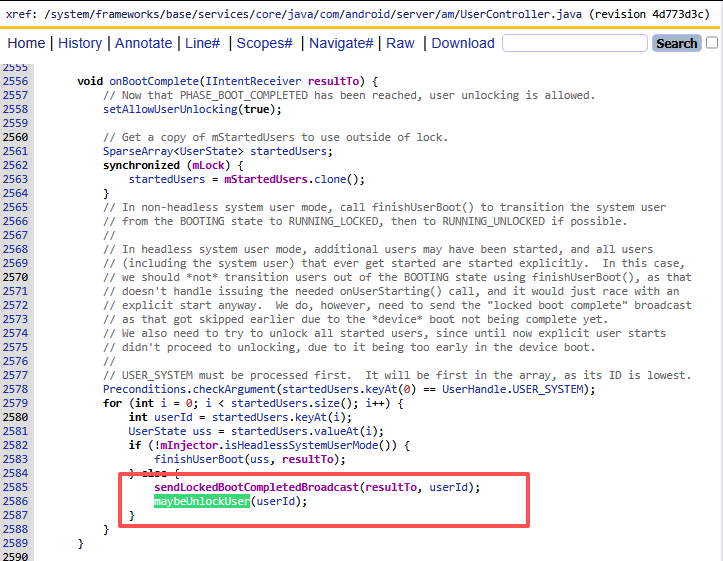Click the Download link

pyautogui.click(x=462, y=43)
